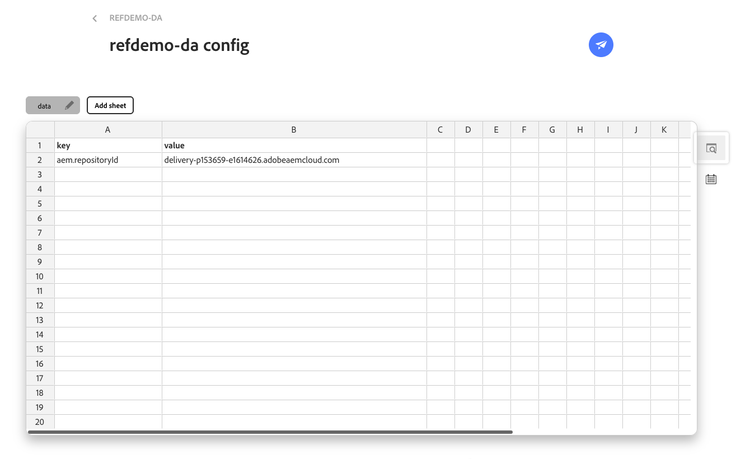Select row 20 header
The image size is (750, 459).
pyautogui.click(x=40, y=422)
